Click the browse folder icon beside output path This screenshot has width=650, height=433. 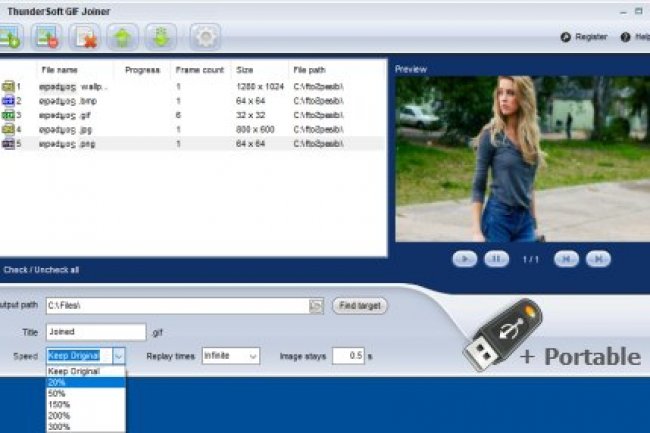click(x=317, y=306)
